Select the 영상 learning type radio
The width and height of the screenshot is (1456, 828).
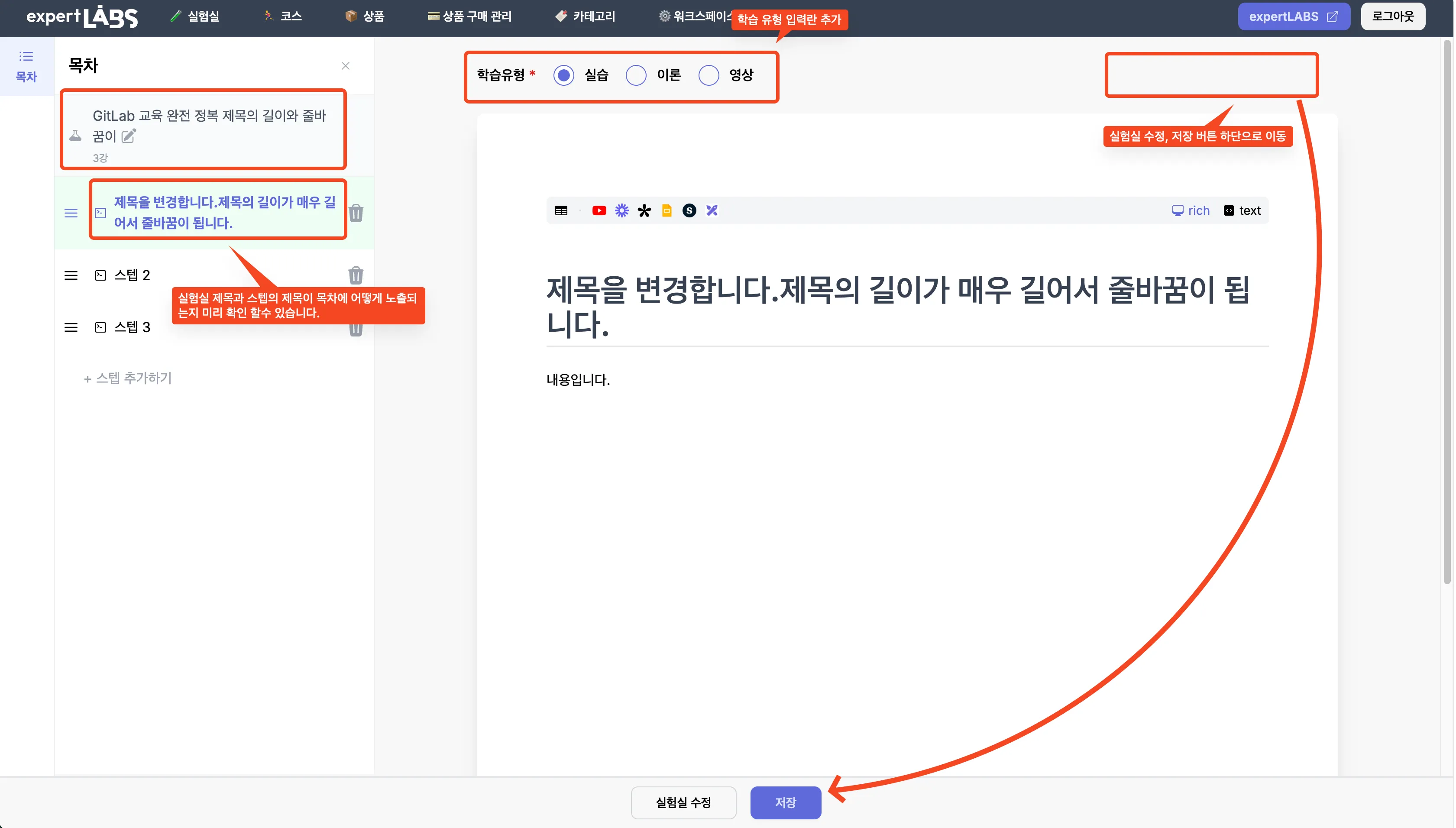click(x=709, y=75)
